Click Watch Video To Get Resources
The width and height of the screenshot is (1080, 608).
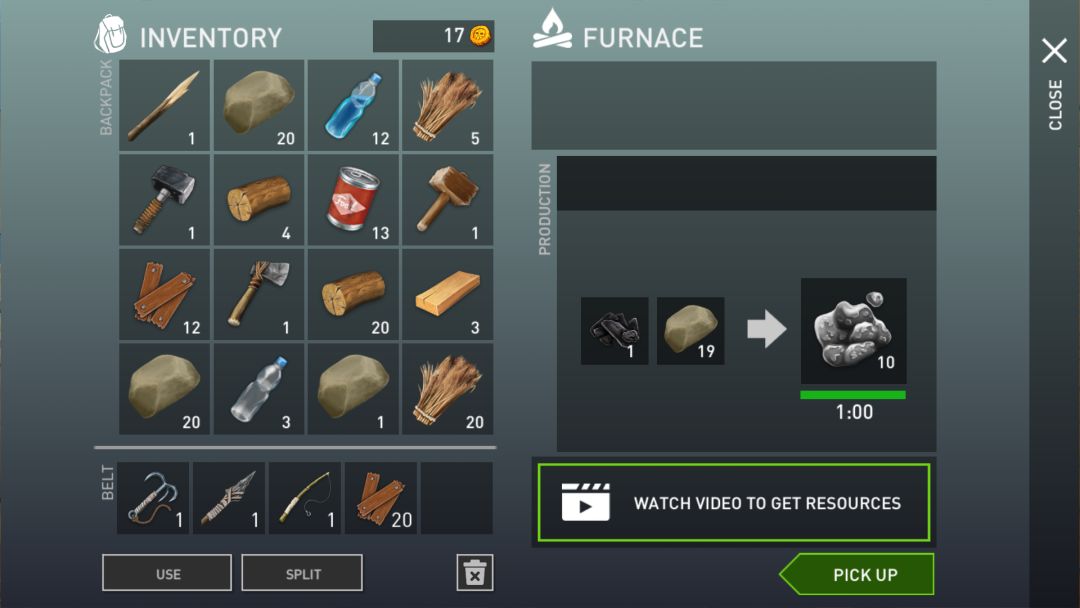pos(734,503)
